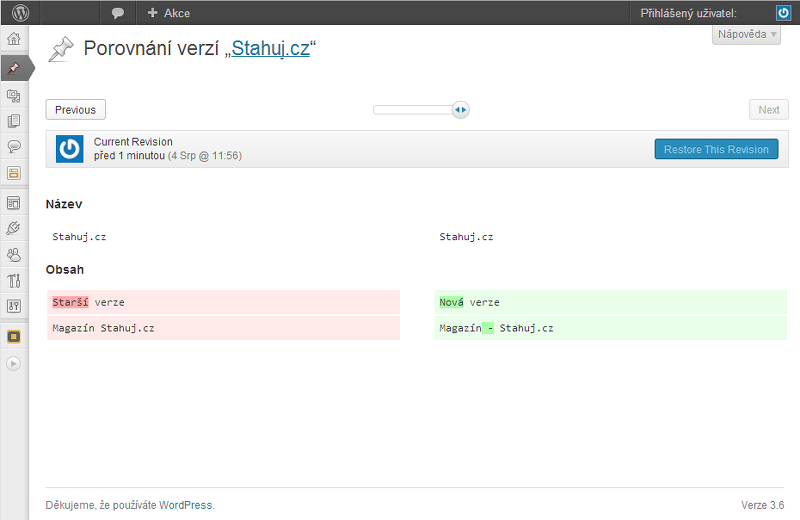Image resolution: width=800 pixels, height=520 pixels.
Task: Click the Next revision button
Action: 768,110
